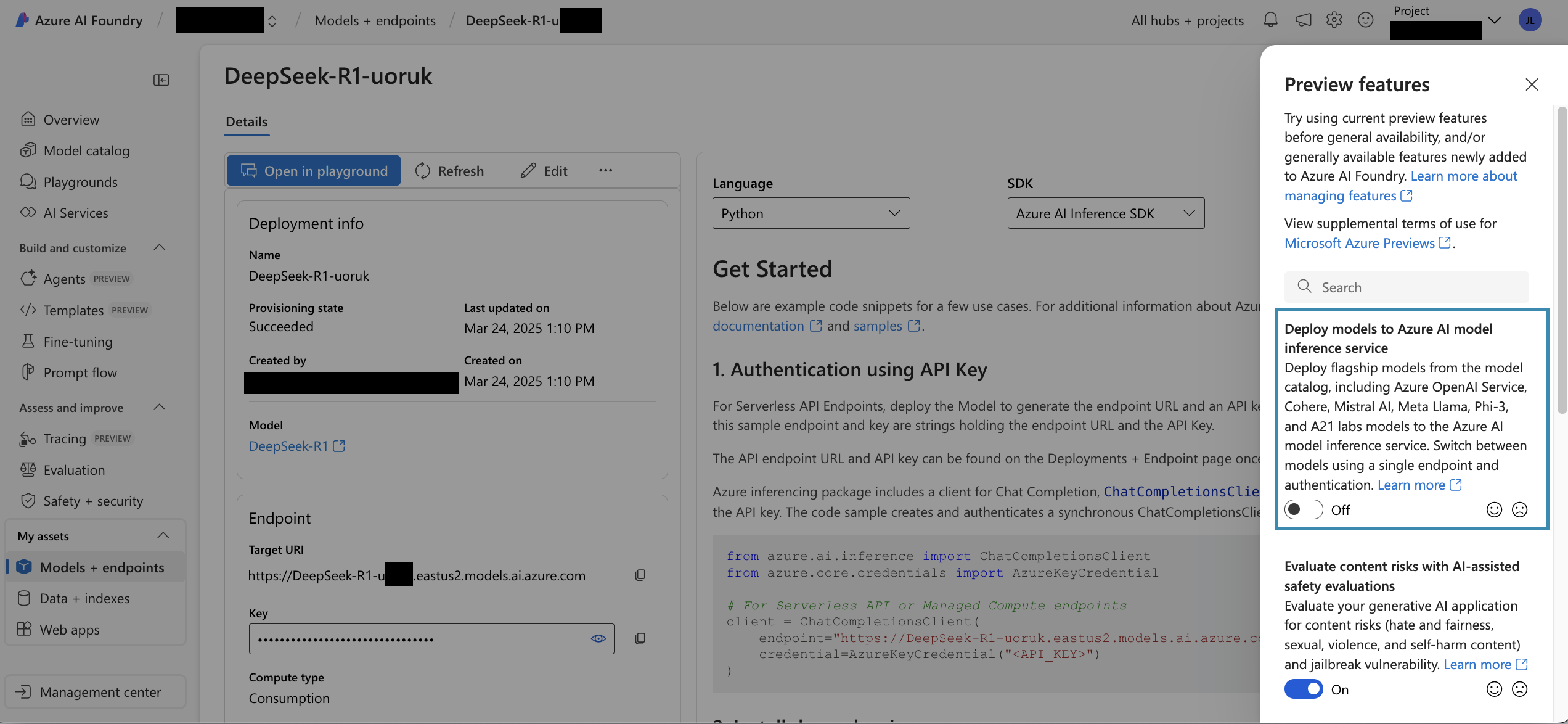This screenshot has width=1568, height=724.
Task: Open the Language Python dropdown
Action: [x=811, y=213]
